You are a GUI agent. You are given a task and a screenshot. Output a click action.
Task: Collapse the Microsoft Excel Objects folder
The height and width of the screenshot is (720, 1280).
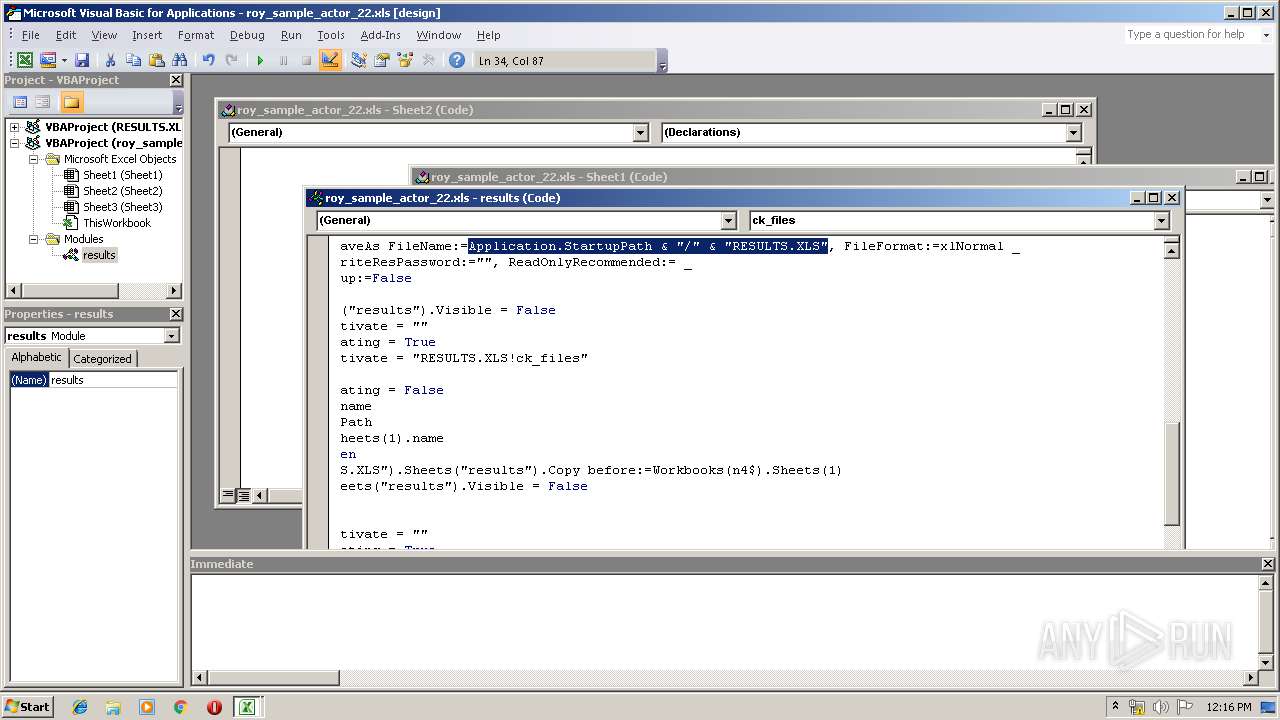click(x=33, y=159)
